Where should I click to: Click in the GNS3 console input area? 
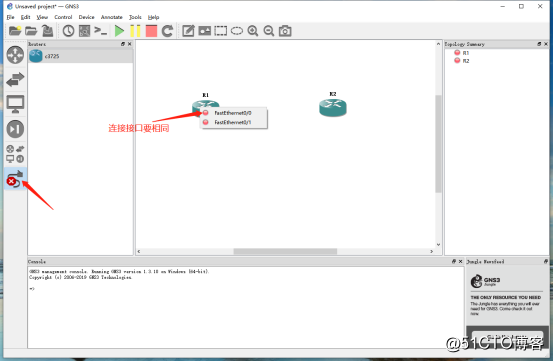click(x=246, y=307)
